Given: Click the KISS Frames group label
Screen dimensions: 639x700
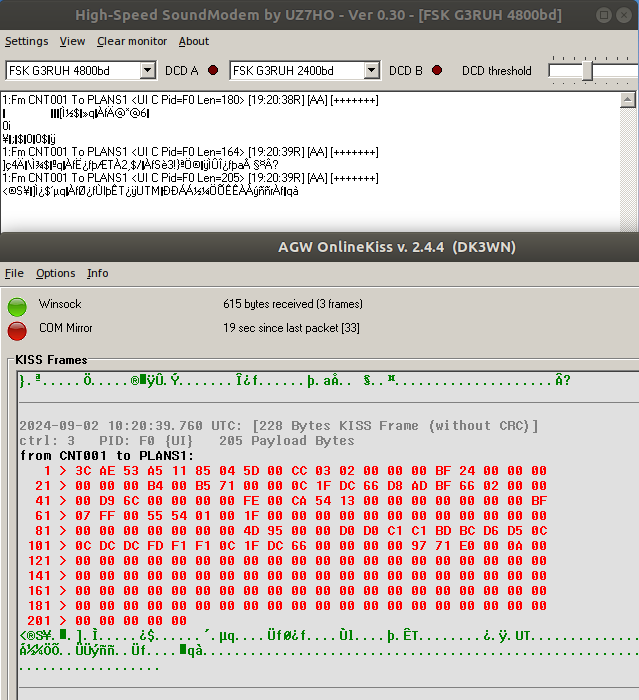Looking at the screenshot, I should point(51,360).
